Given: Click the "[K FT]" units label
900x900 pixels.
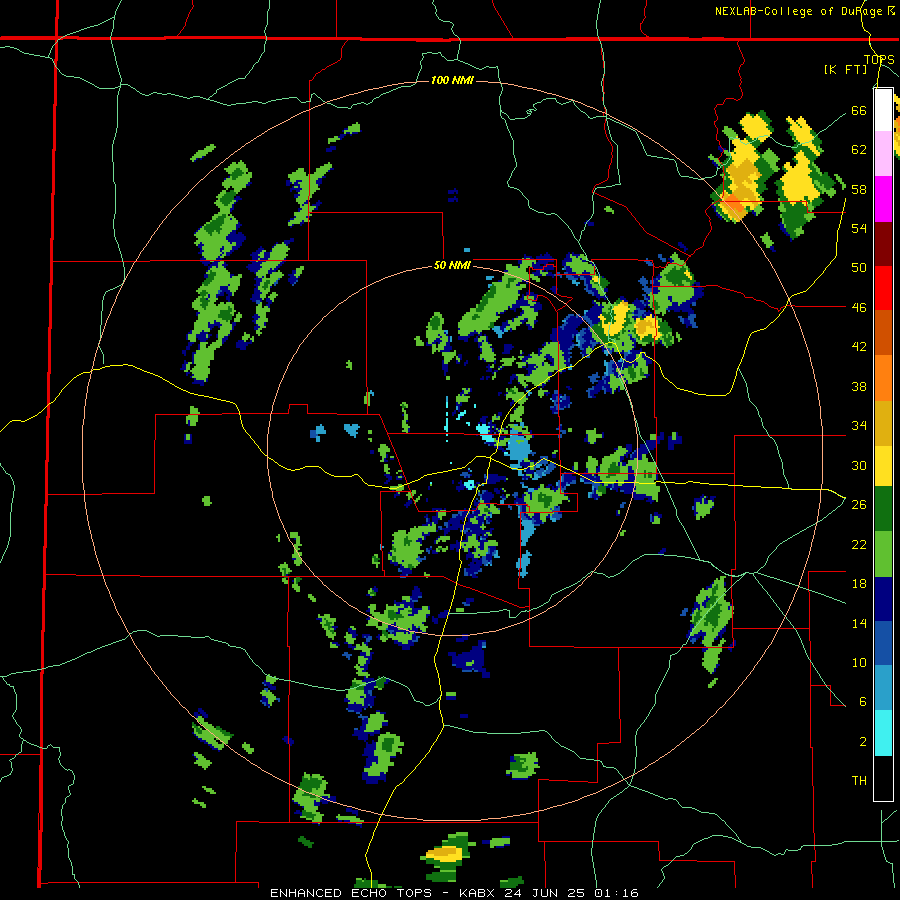Looking at the screenshot, I should 845,69.
